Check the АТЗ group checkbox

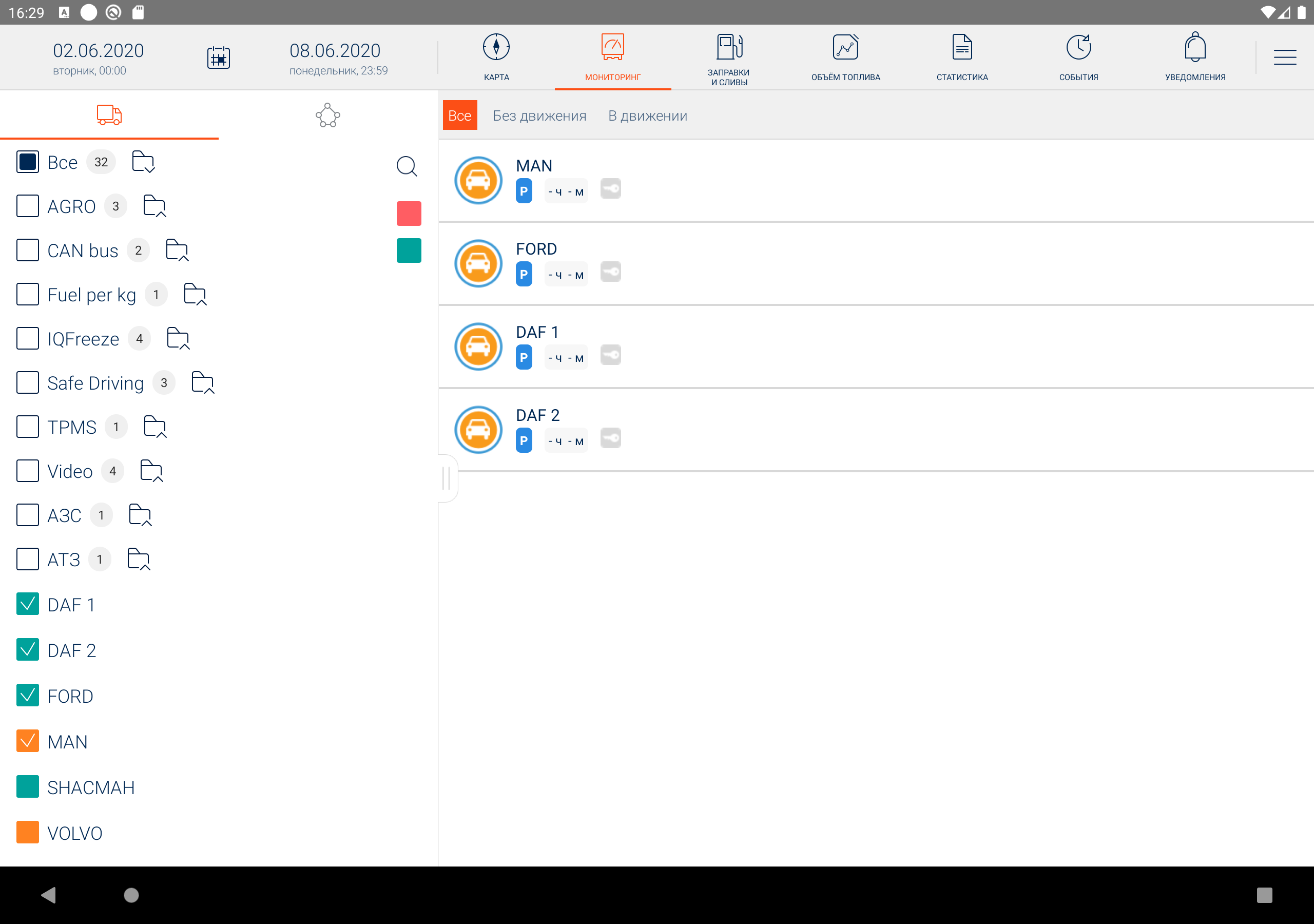[x=28, y=559]
